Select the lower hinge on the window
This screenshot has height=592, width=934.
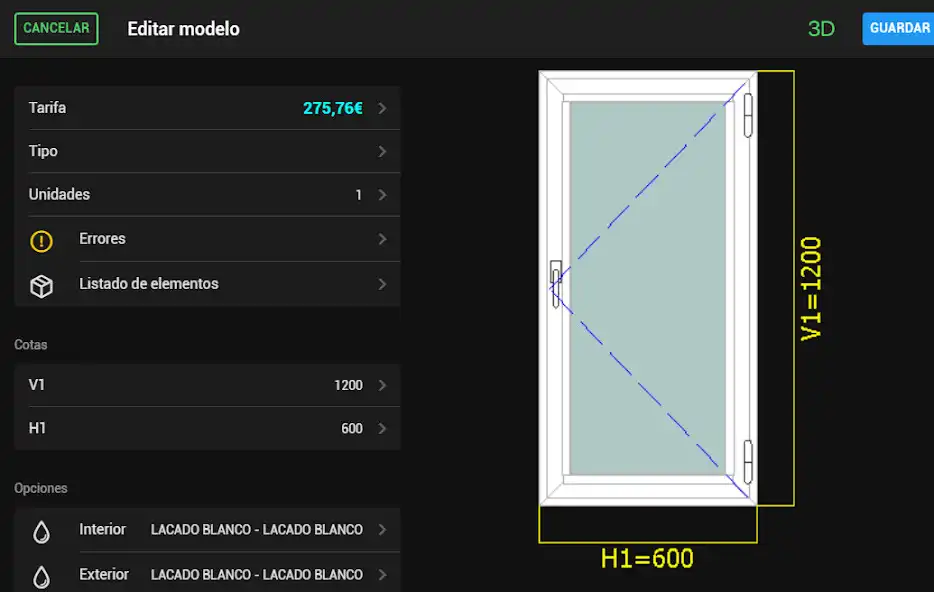pyautogui.click(x=747, y=461)
